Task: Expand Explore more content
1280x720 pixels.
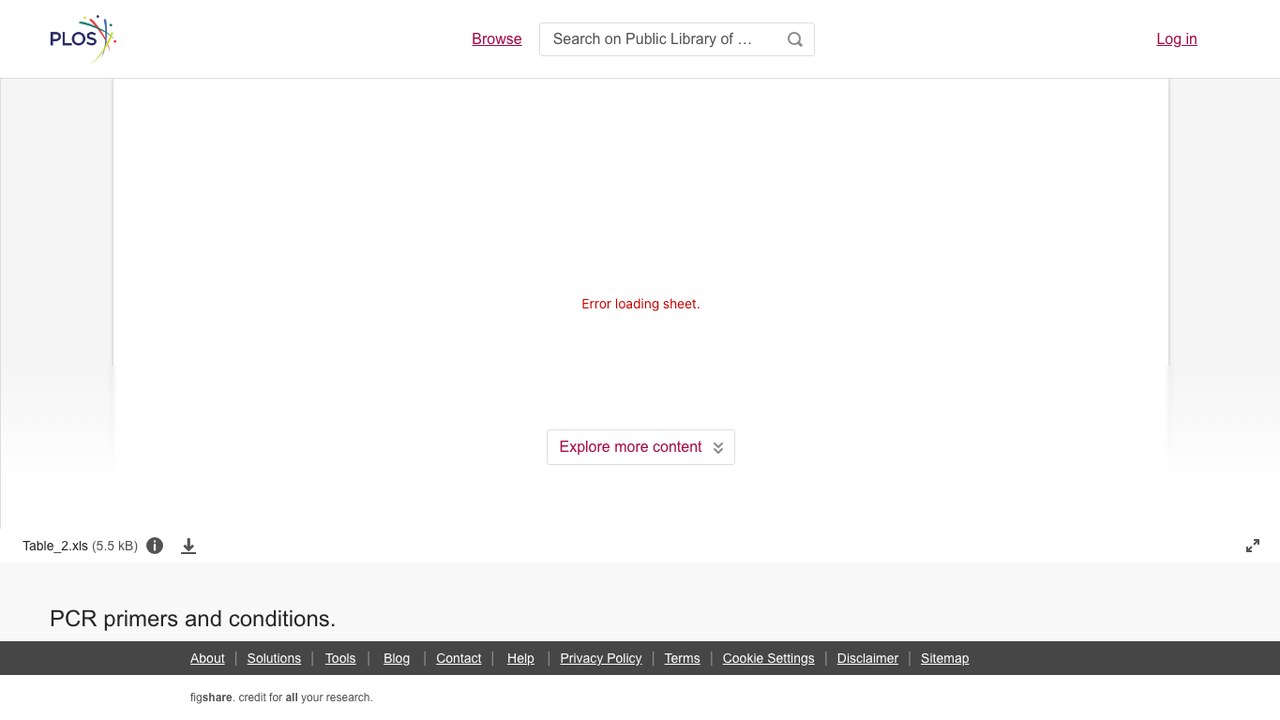Action: pyautogui.click(x=641, y=447)
